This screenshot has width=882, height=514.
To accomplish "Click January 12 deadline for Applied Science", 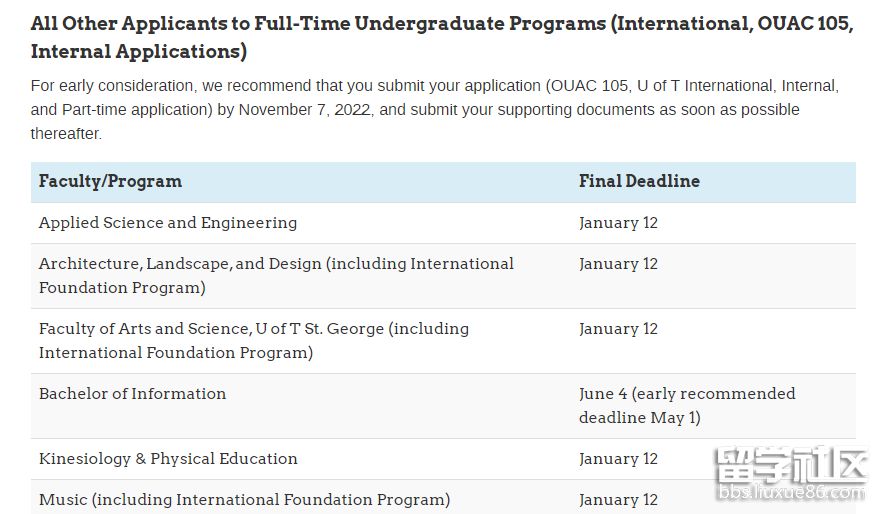I will pyautogui.click(x=618, y=223).
